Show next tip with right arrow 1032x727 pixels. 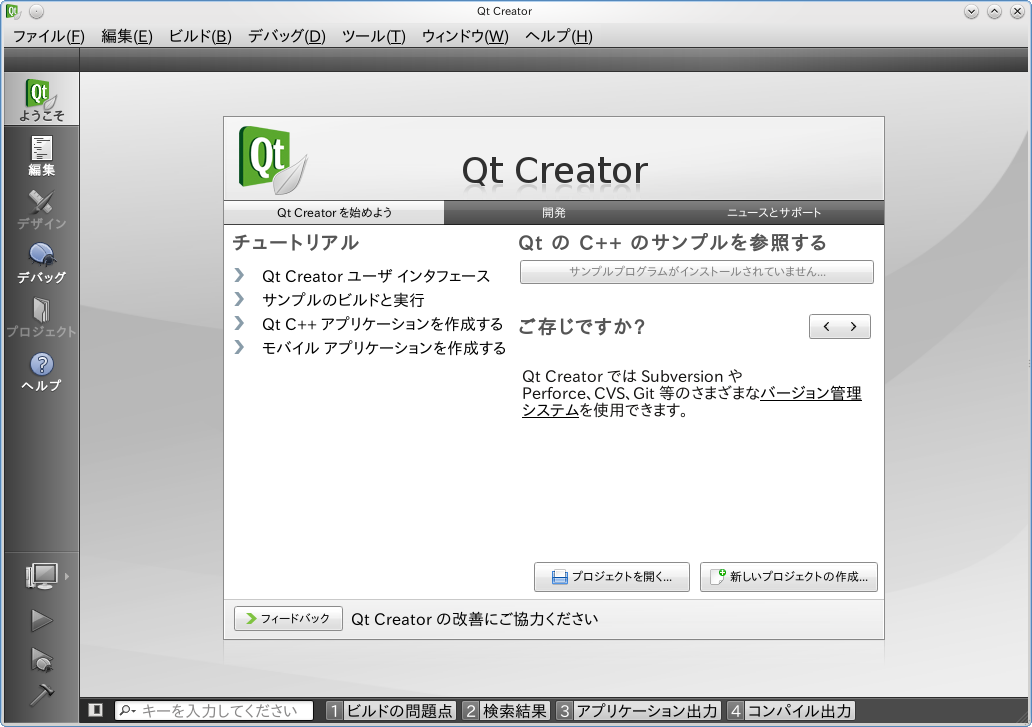point(854,327)
